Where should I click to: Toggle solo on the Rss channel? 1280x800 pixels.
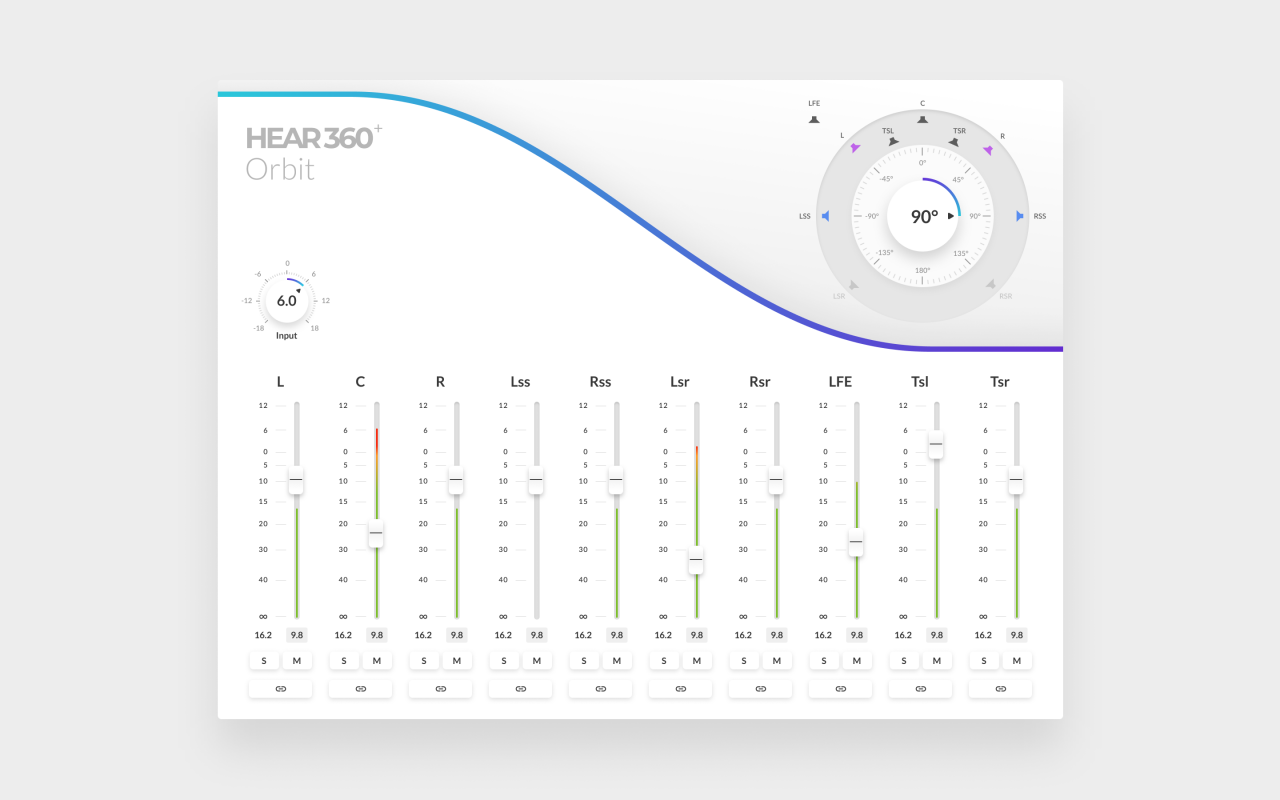pos(584,661)
